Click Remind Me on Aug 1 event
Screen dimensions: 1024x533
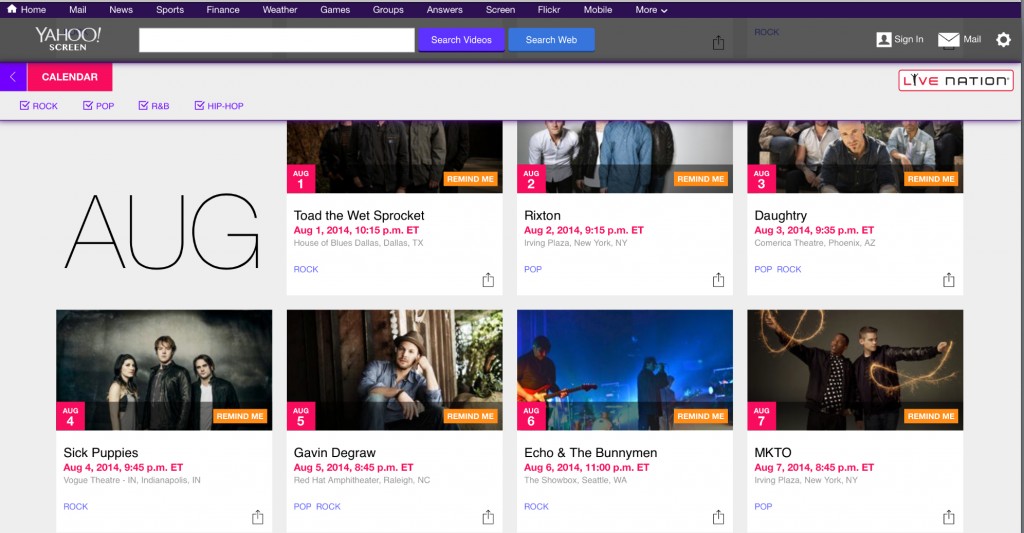click(x=470, y=179)
